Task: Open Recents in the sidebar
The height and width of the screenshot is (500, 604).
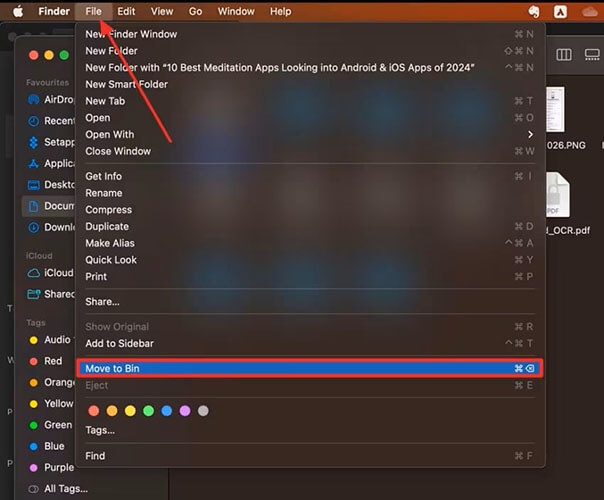Action: [x=50, y=121]
